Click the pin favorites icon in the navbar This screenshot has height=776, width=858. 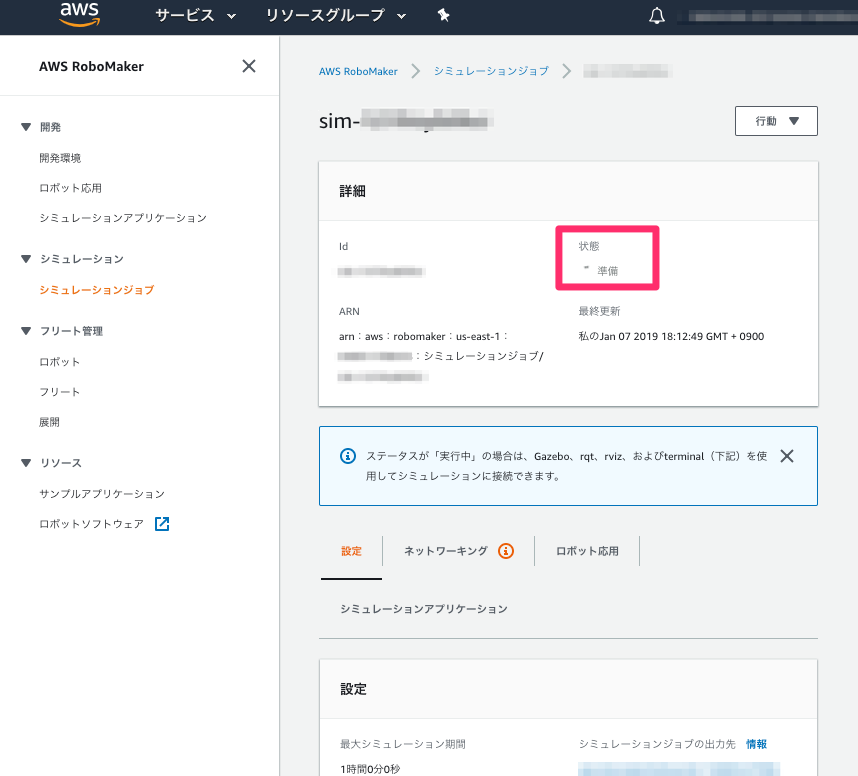[x=443, y=15]
